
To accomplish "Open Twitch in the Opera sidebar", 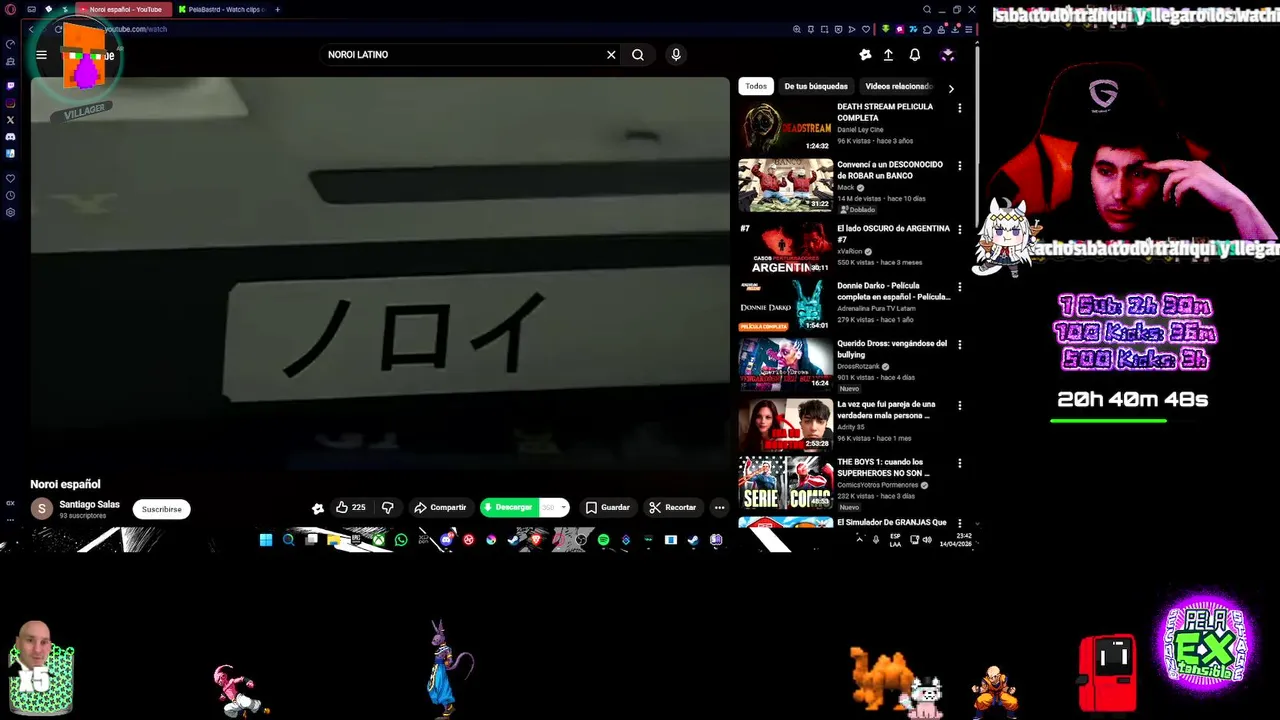I will [11, 86].
